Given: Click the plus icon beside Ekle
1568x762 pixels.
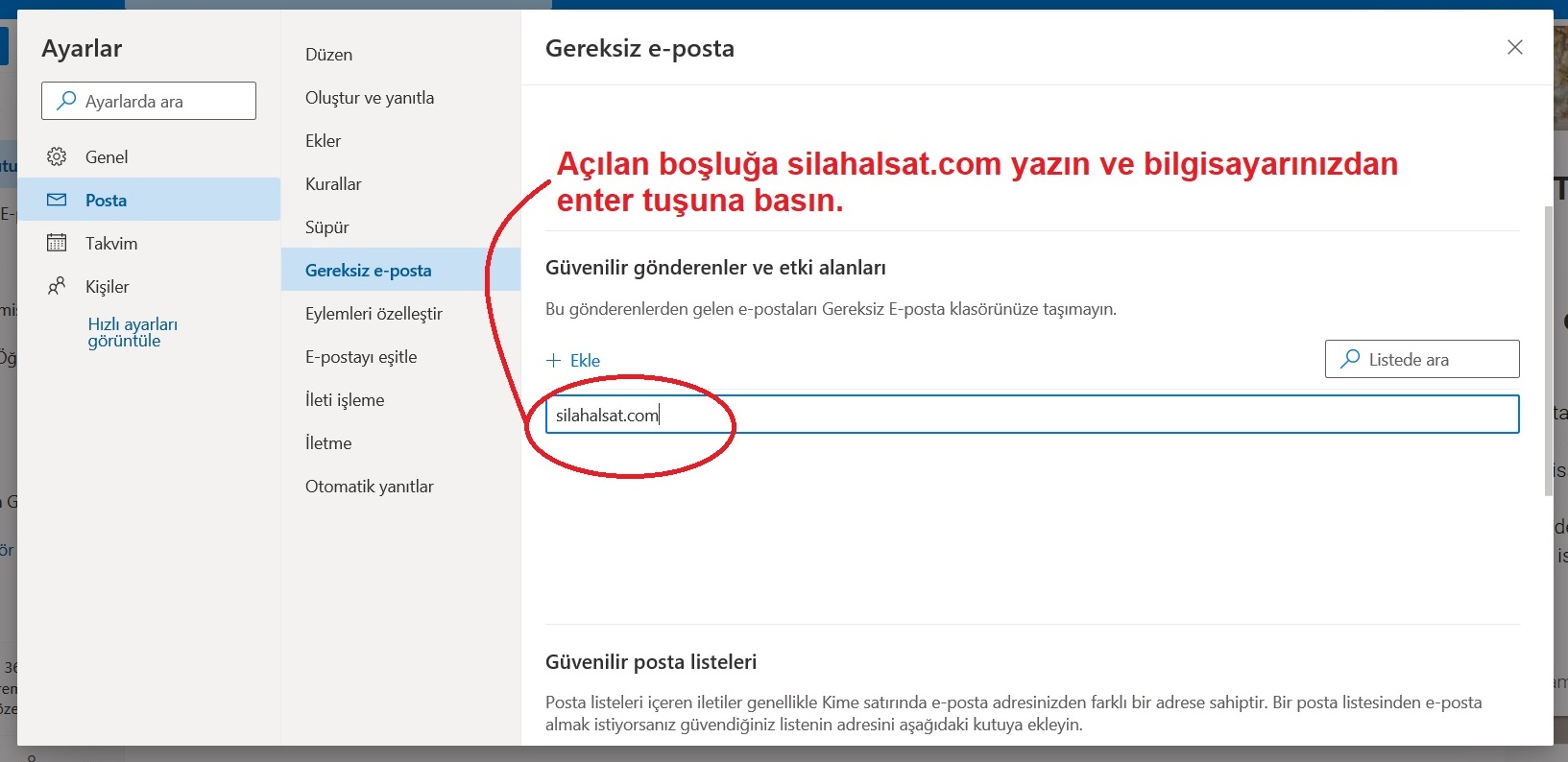Looking at the screenshot, I should [x=553, y=361].
